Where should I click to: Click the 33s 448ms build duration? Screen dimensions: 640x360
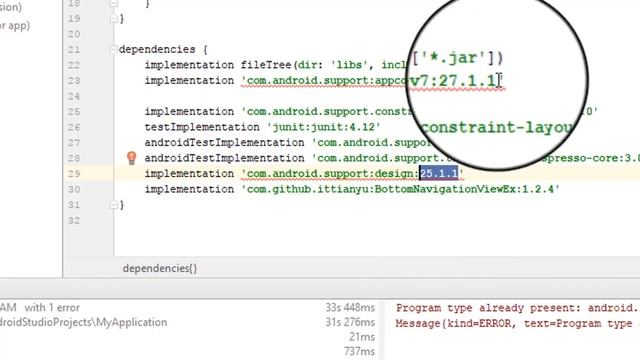(x=350, y=307)
